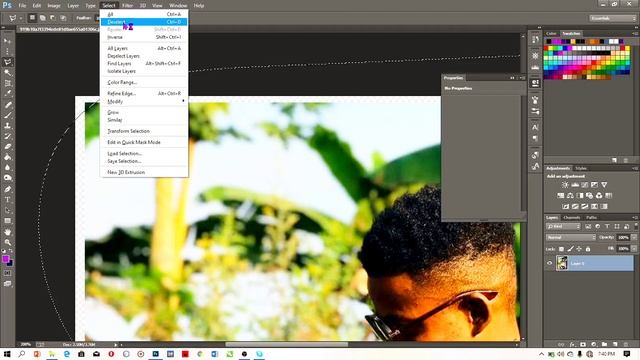
Task: Choose Transform Selection menu entry
Action: pos(144,131)
